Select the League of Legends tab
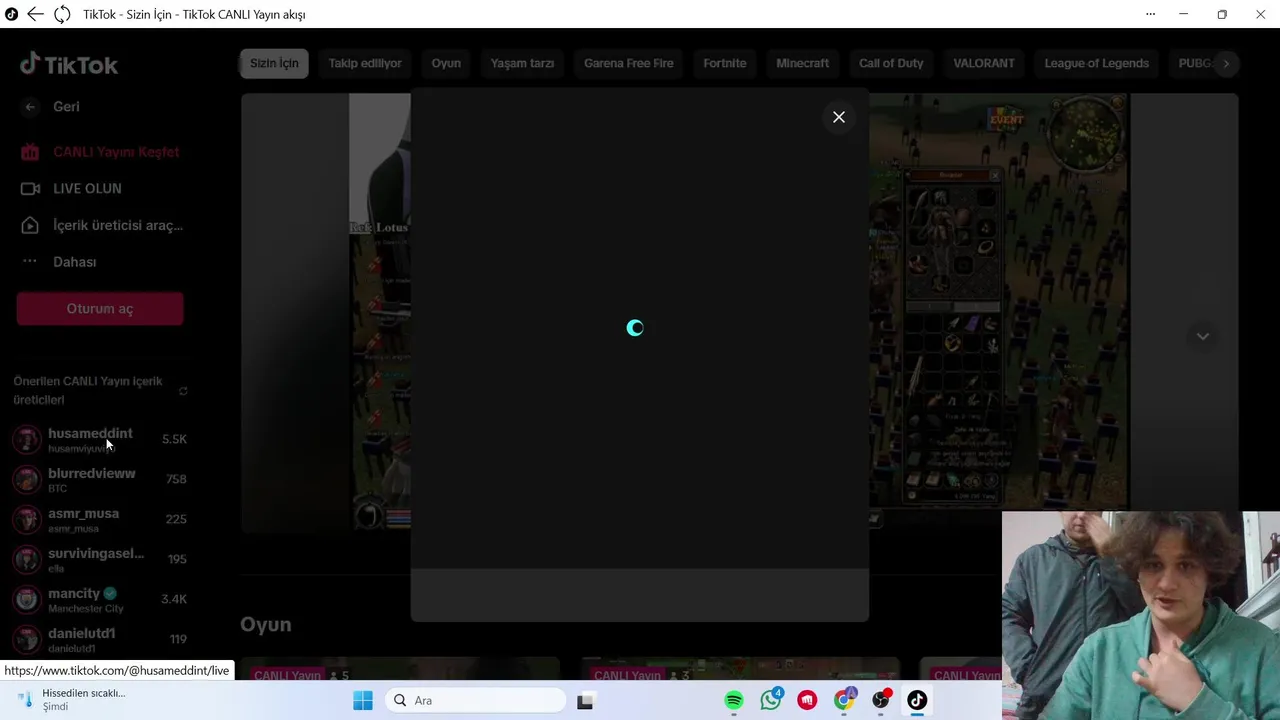The height and width of the screenshot is (720, 1280). [x=1097, y=63]
